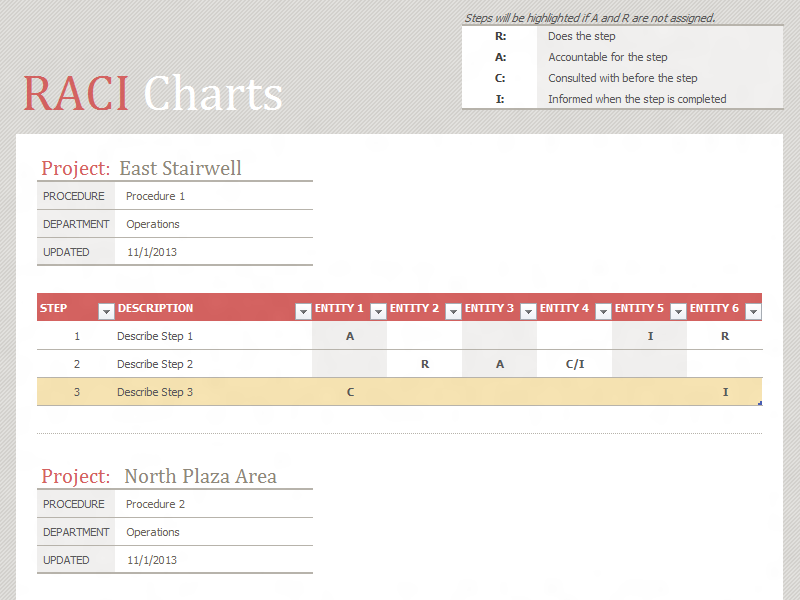Screen dimensions: 800x600
Task: Click 'Does the step' legend text
Action: coord(582,36)
